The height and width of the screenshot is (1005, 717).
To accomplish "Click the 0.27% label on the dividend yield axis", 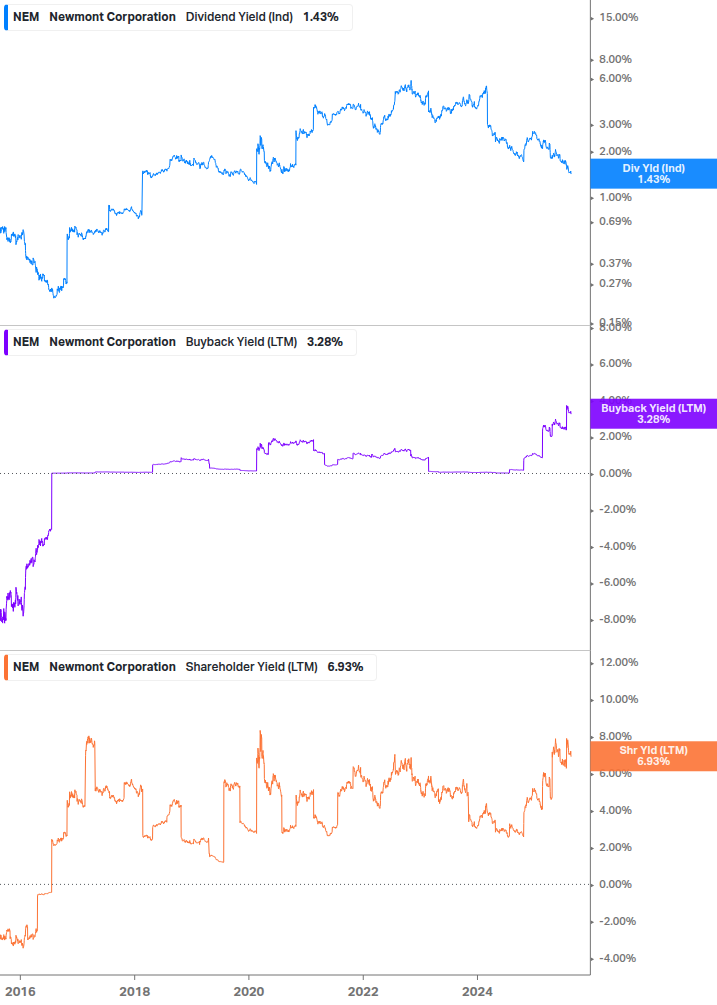I will 615,283.
